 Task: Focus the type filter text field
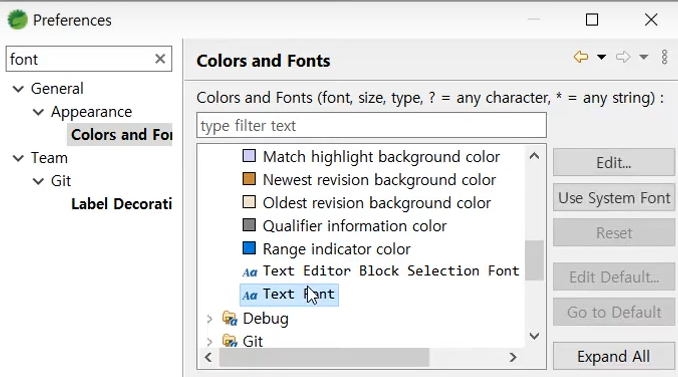pos(371,126)
